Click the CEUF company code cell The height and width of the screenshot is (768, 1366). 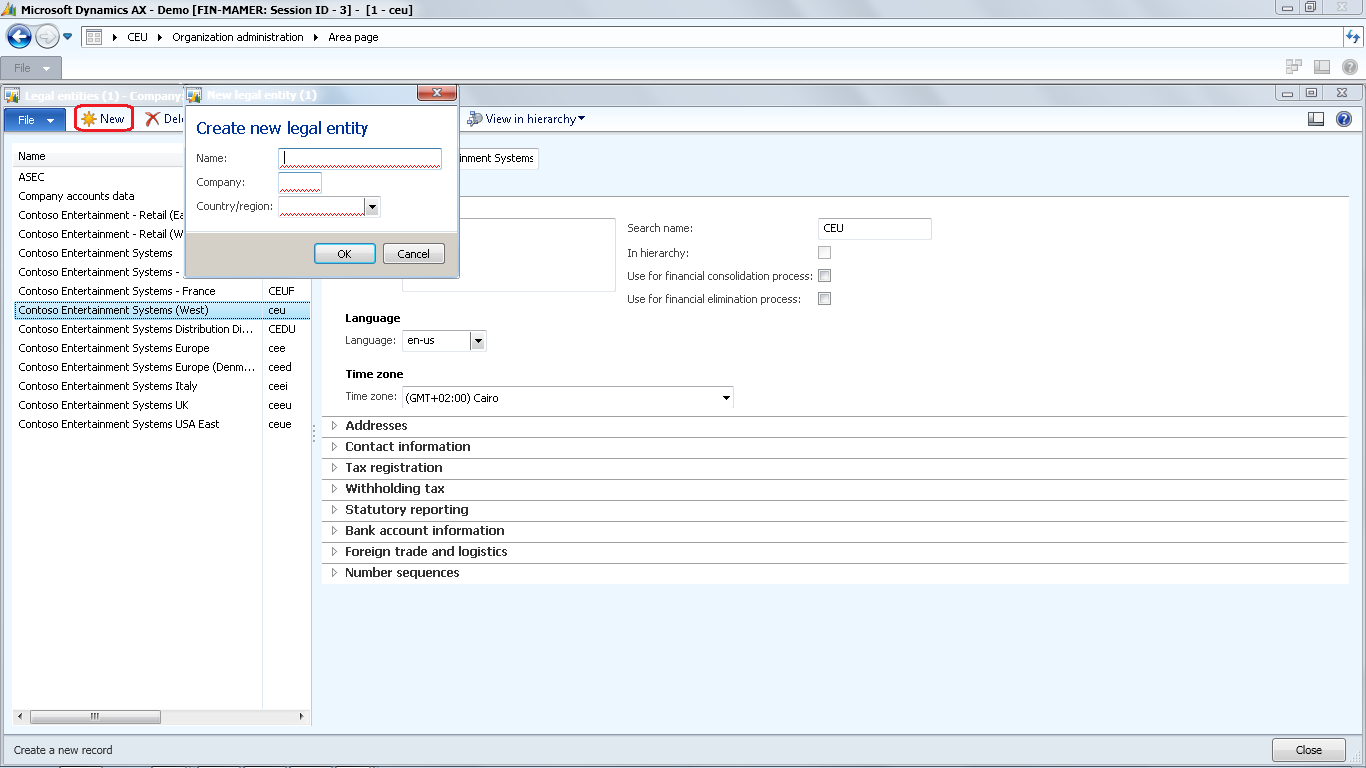[282, 291]
